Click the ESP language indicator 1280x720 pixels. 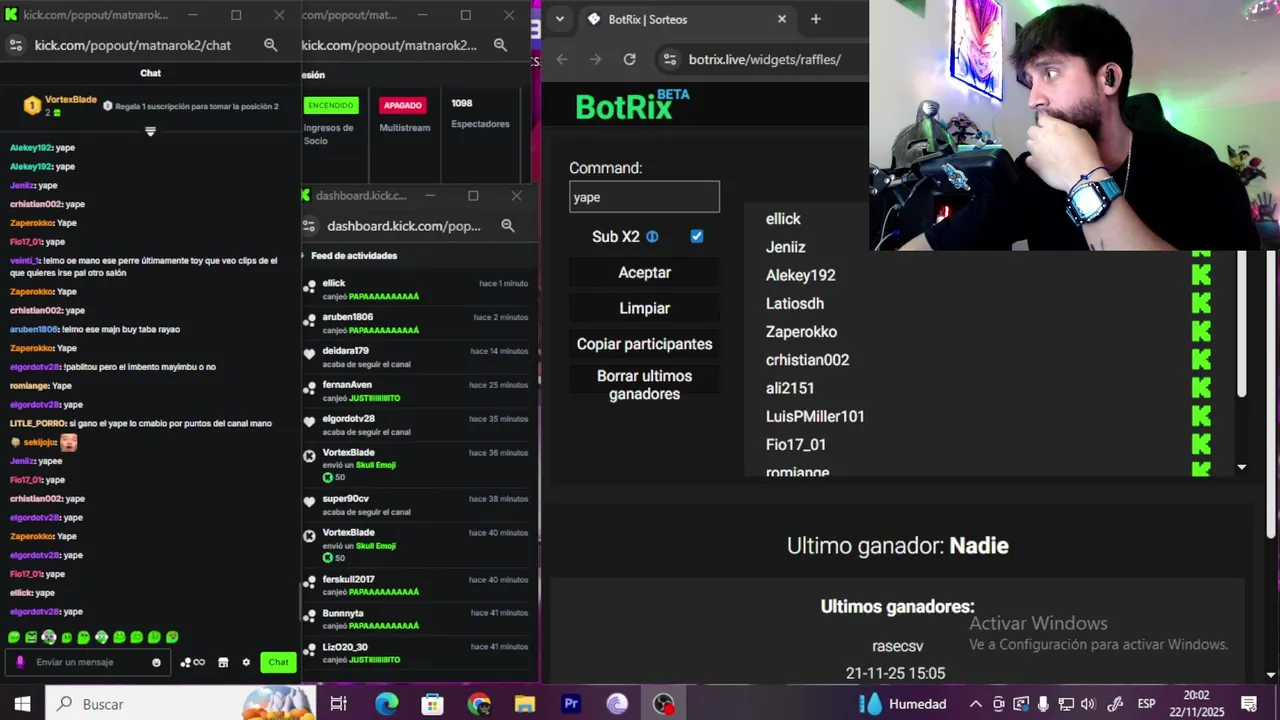tap(1146, 704)
